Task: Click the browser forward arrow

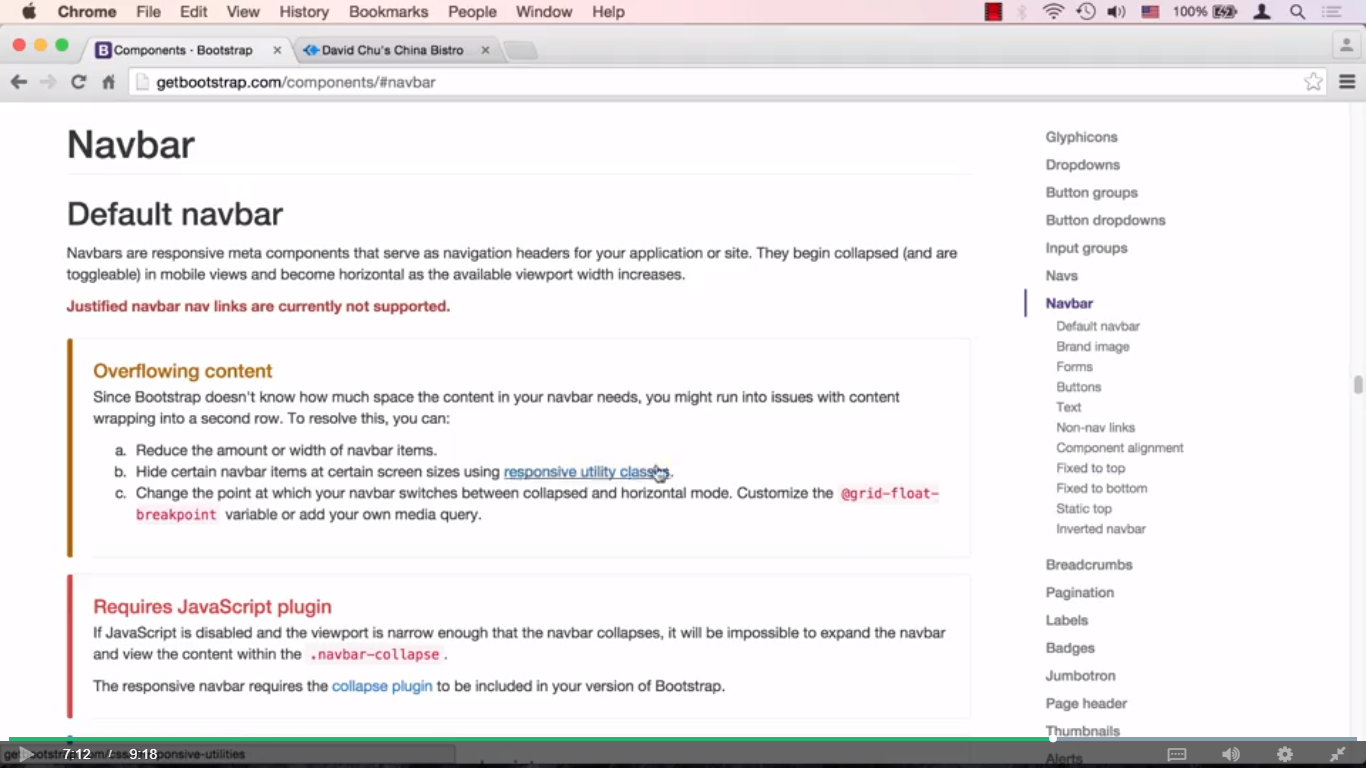Action: tap(48, 82)
